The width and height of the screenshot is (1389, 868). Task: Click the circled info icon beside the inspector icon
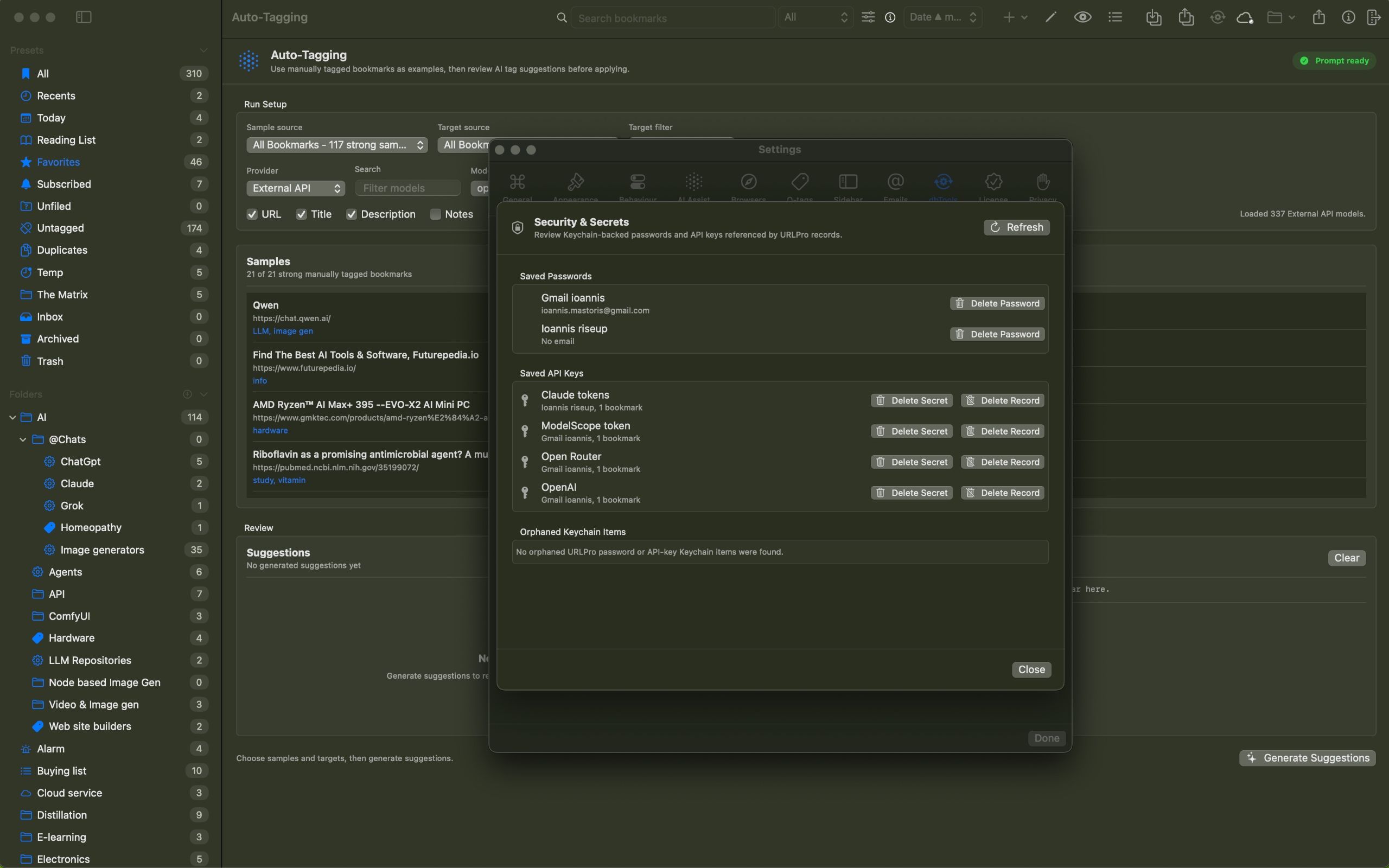(1348, 17)
